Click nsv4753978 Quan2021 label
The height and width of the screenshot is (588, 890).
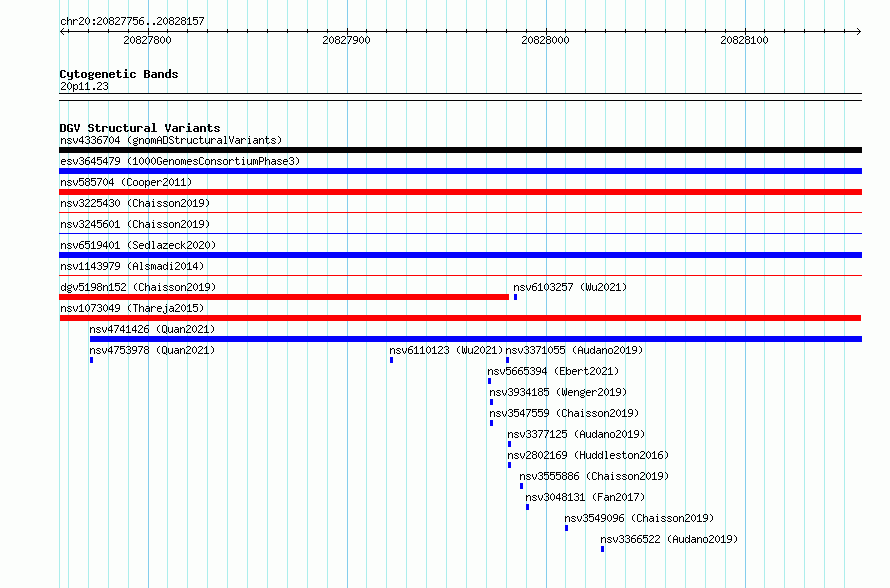[x=152, y=350]
